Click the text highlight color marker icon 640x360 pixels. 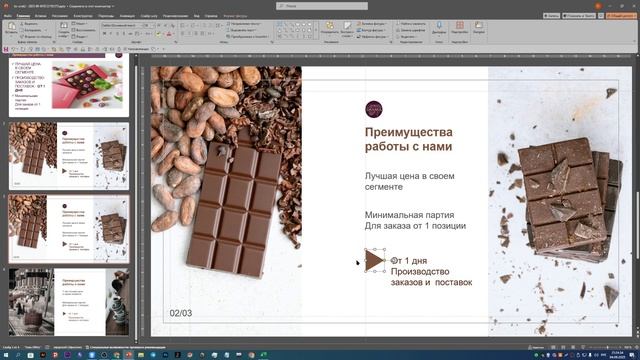click(158, 33)
